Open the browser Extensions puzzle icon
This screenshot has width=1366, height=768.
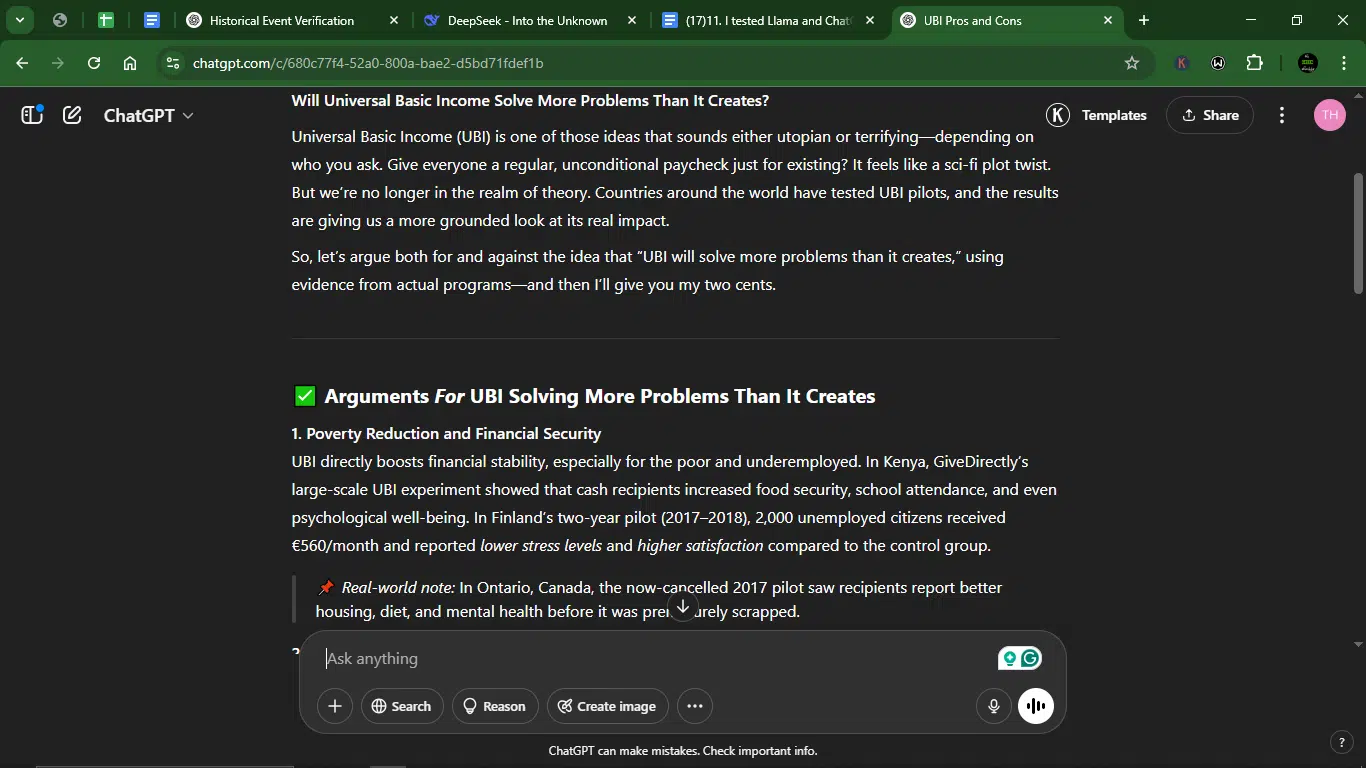[x=1255, y=63]
